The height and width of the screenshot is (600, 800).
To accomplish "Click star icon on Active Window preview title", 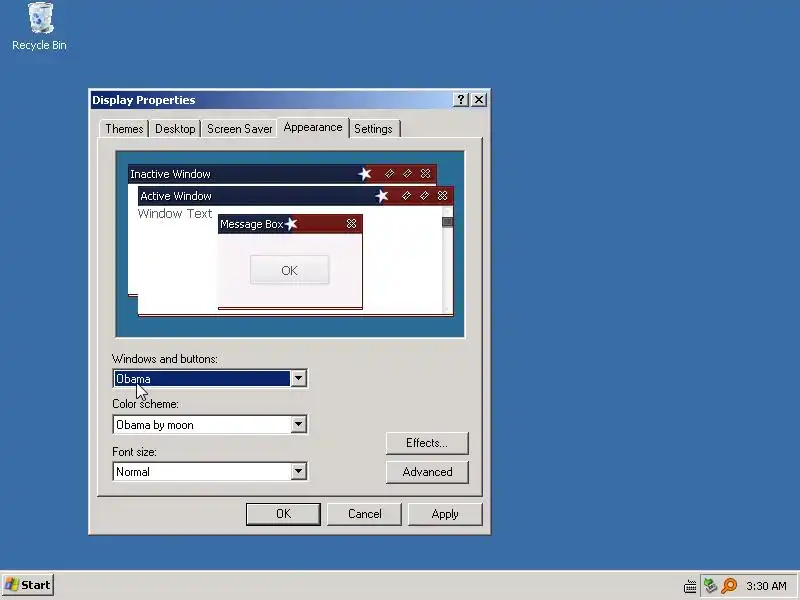I will [382, 195].
